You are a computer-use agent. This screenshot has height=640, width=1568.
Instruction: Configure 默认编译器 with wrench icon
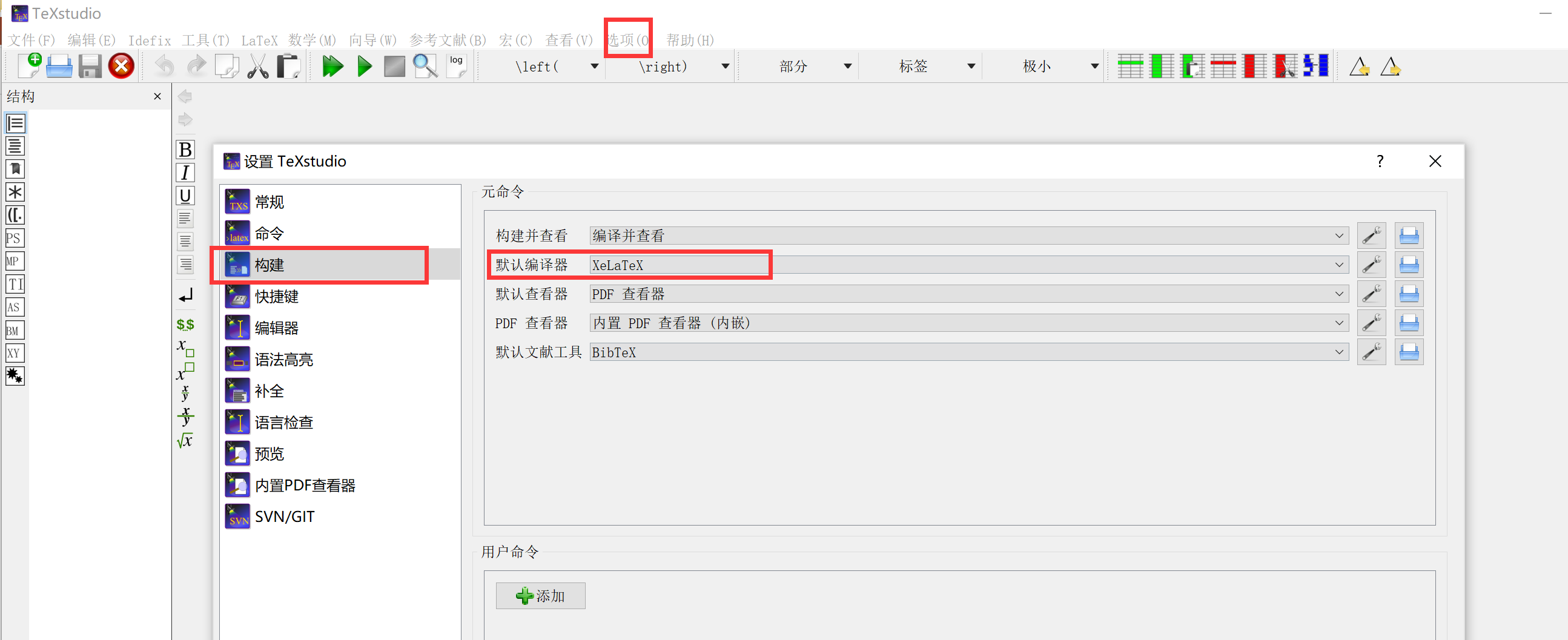[1371, 265]
